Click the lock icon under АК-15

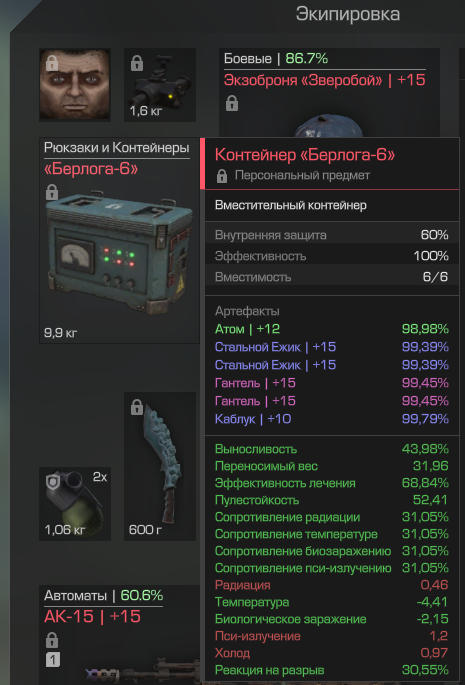point(52,640)
